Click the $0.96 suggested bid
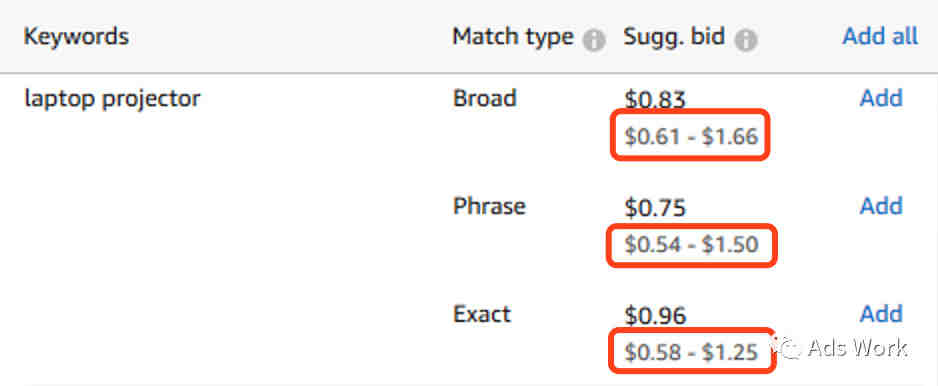The image size is (938, 386). (x=655, y=315)
